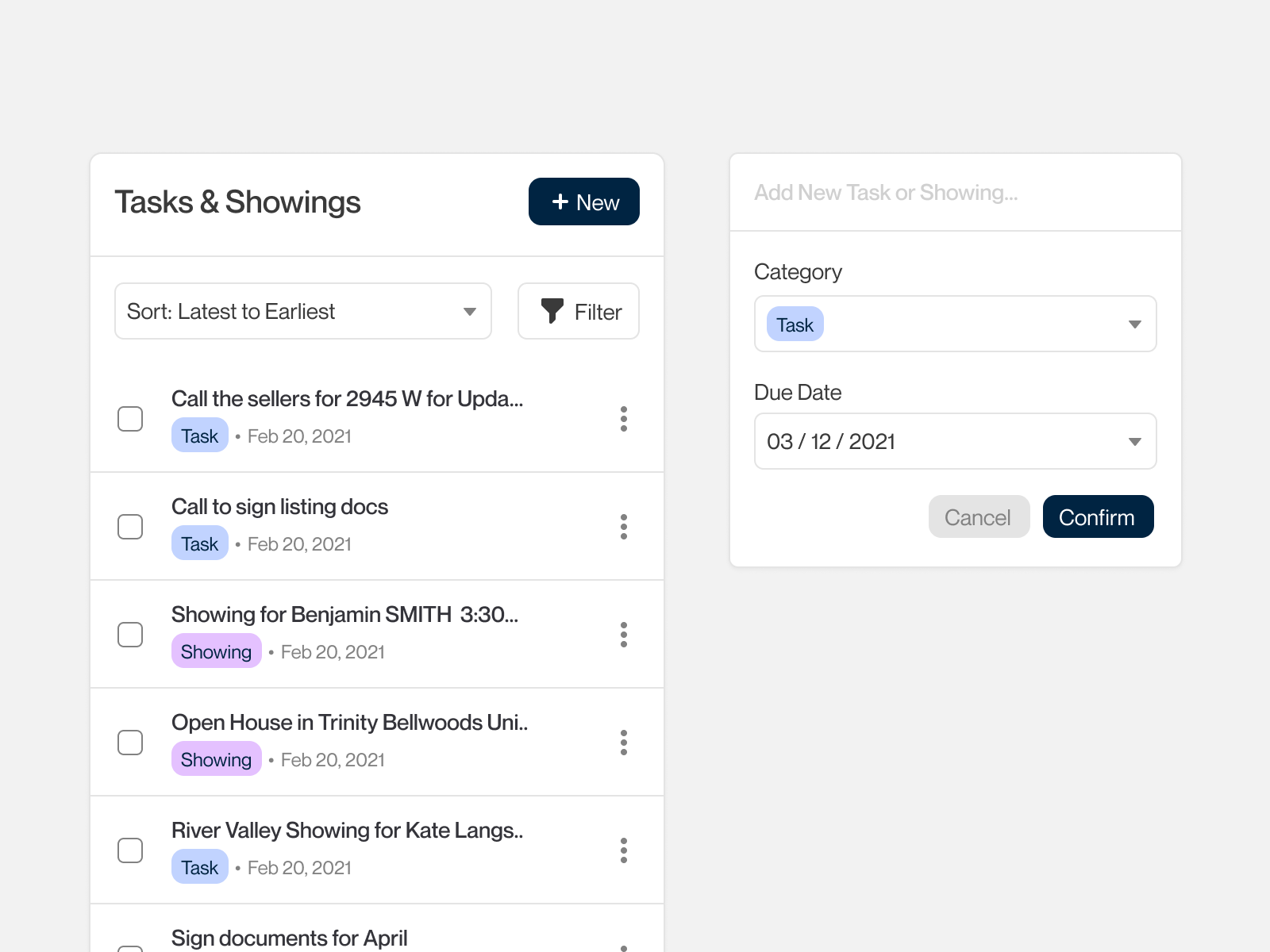Click the funnel Filter icon
Screen dimensions: 1270x952
[552, 311]
